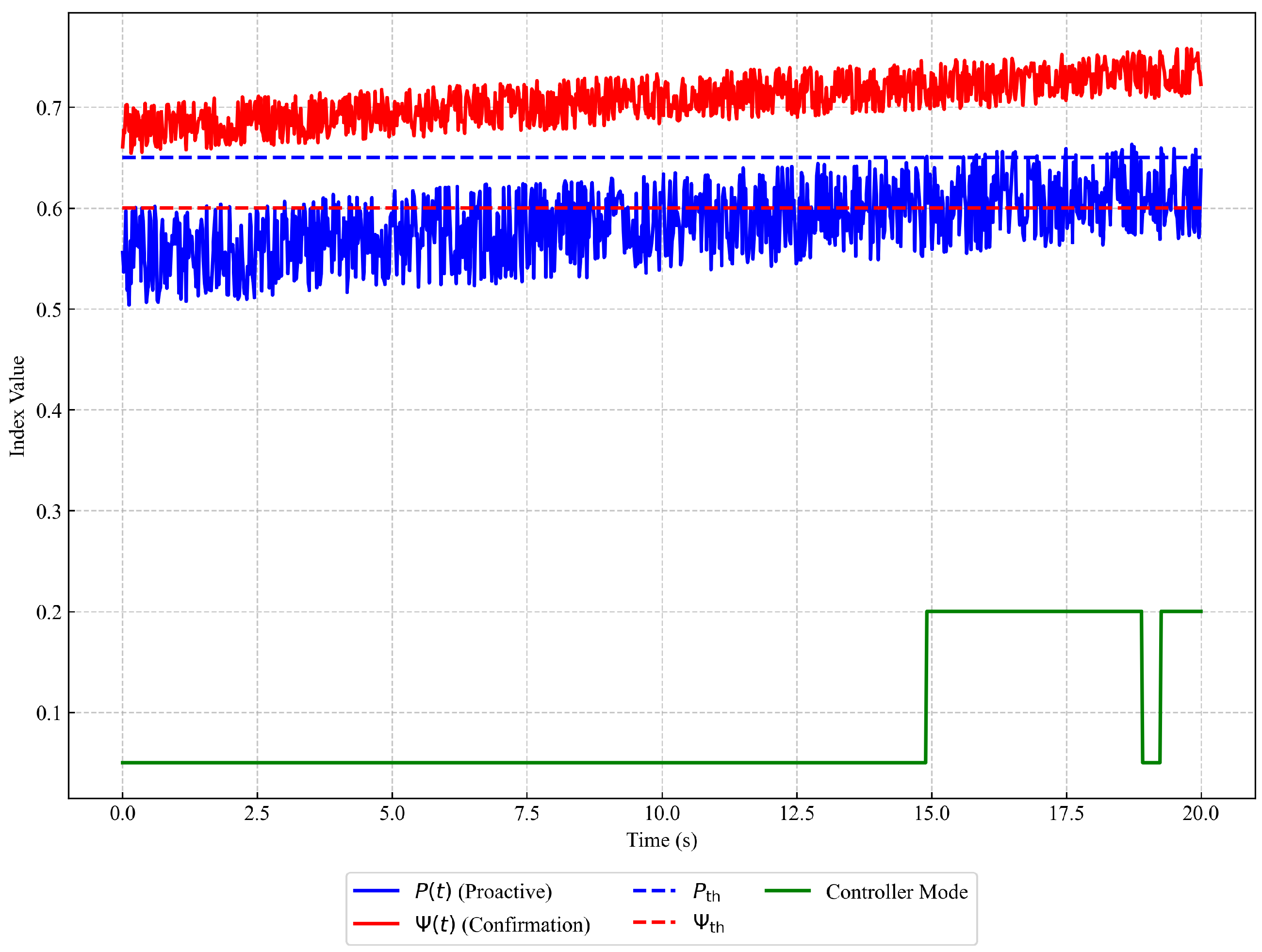Click the 0.7 tick label on y-axis
The image size is (1262, 952).
coord(49,108)
